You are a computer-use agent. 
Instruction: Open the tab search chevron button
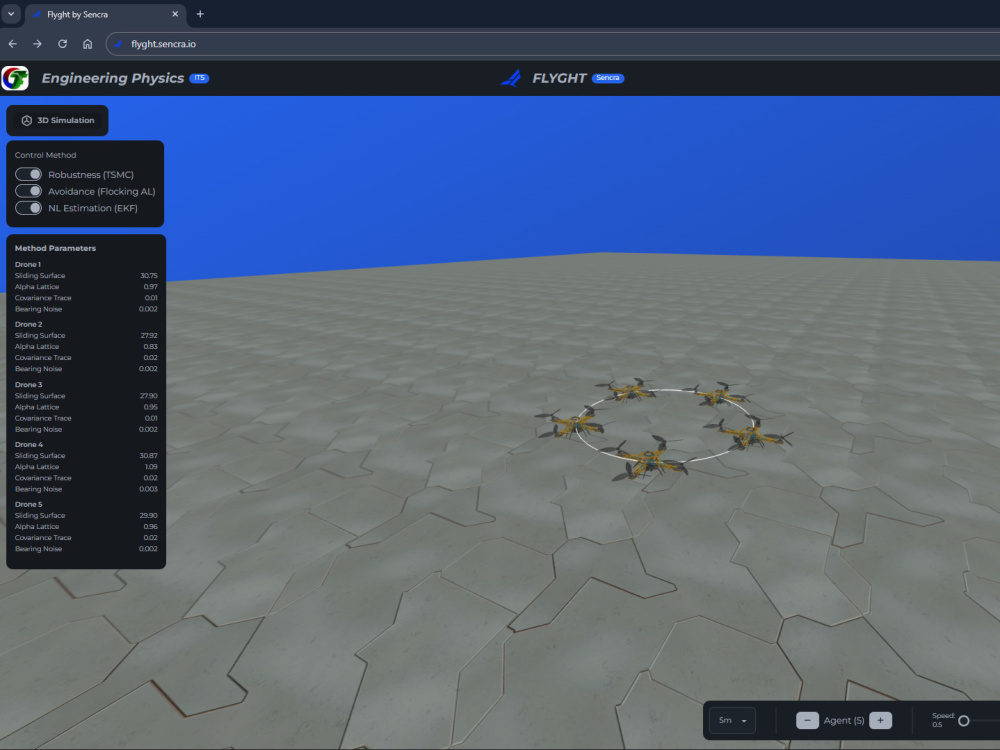[x=11, y=13]
